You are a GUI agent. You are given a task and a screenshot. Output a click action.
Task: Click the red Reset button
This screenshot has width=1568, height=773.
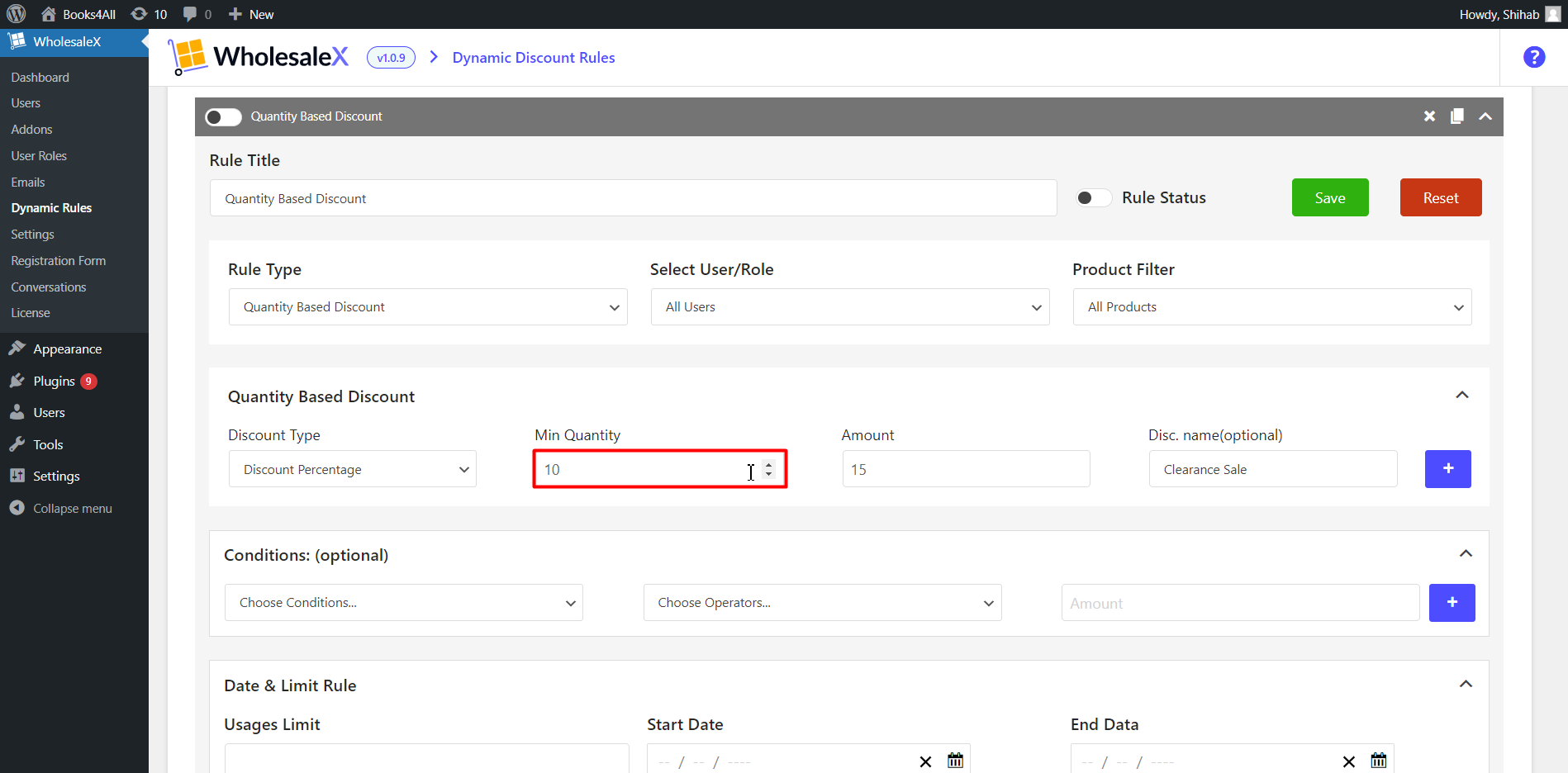(x=1441, y=197)
